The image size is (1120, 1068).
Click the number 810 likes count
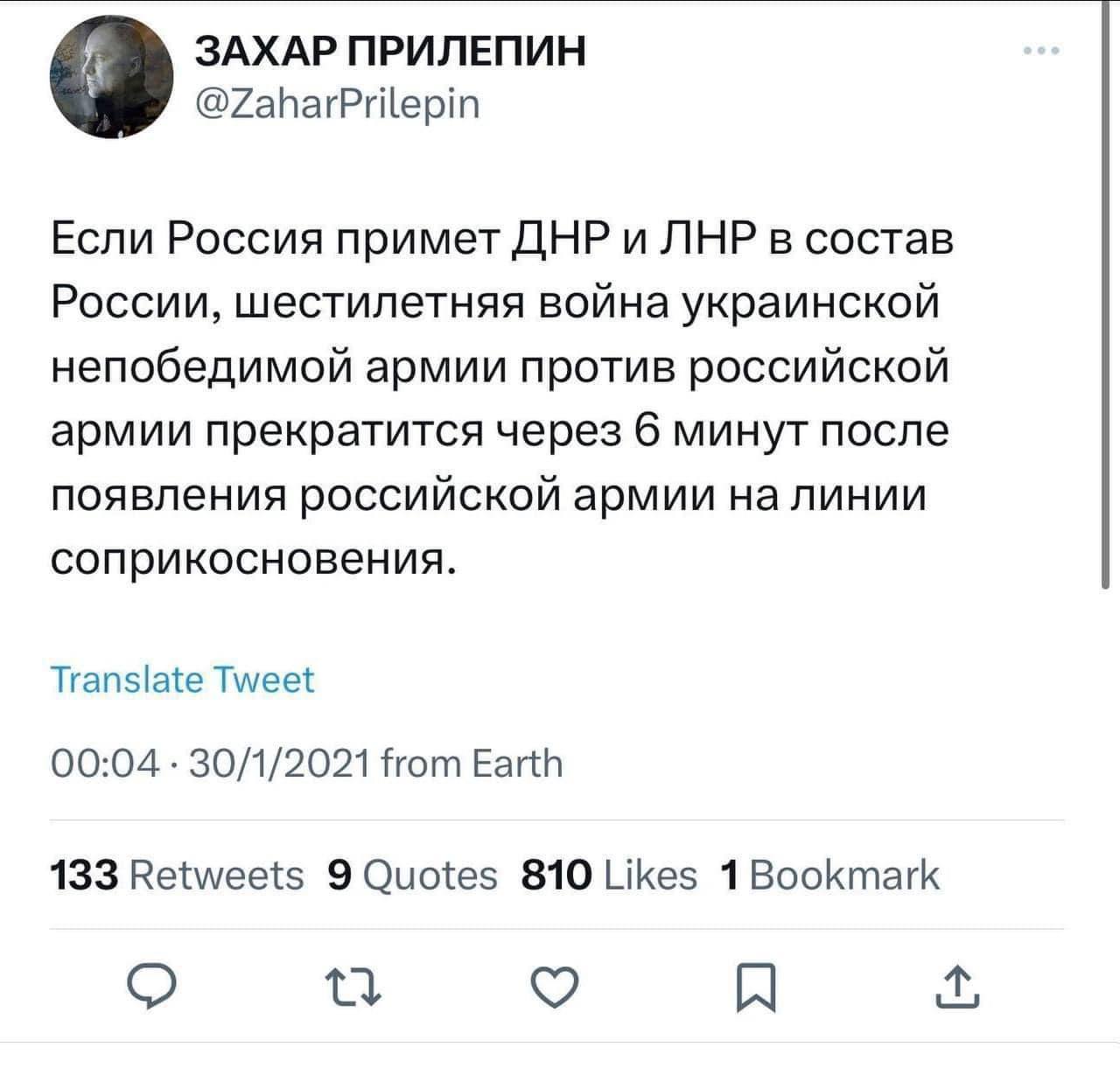(x=556, y=875)
